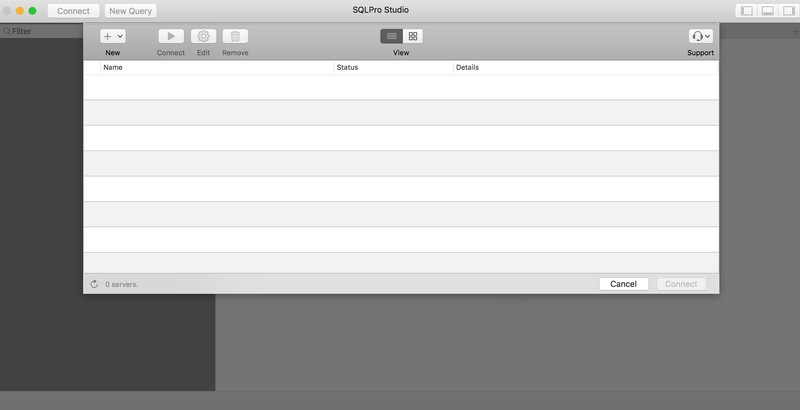Sort by the Status column header
Screen dimensions: 800x410
pos(393,67)
